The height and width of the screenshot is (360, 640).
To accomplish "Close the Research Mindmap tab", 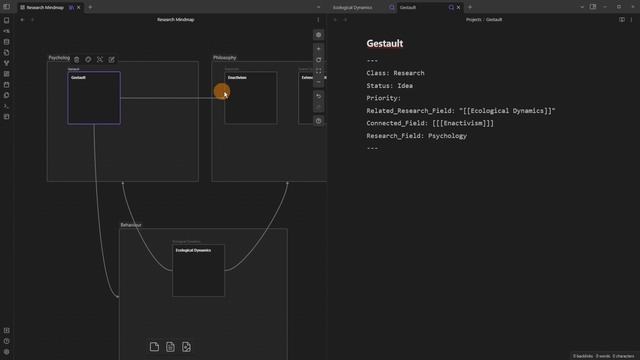I will tap(79, 7).
